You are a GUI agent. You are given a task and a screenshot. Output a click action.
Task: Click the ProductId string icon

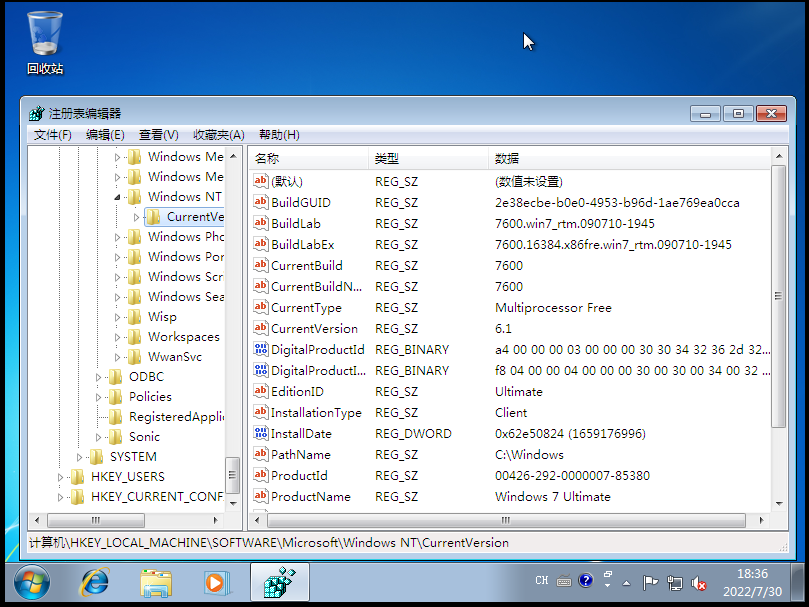[x=261, y=475]
